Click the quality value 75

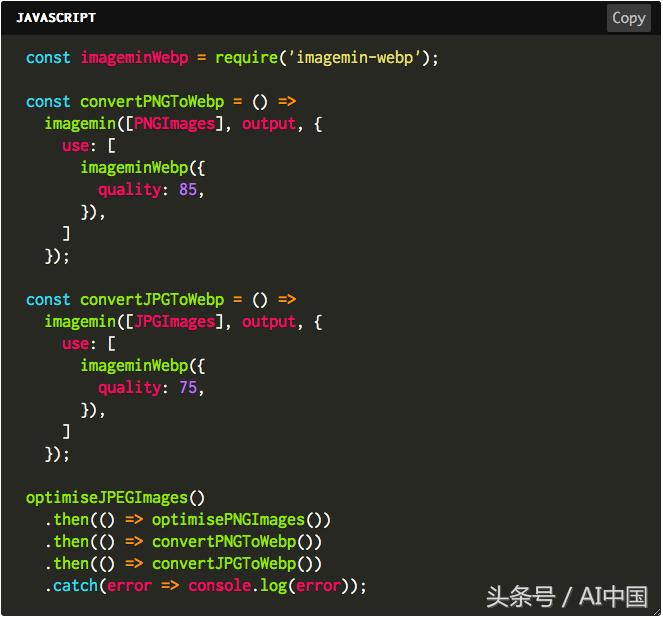pos(188,387)
